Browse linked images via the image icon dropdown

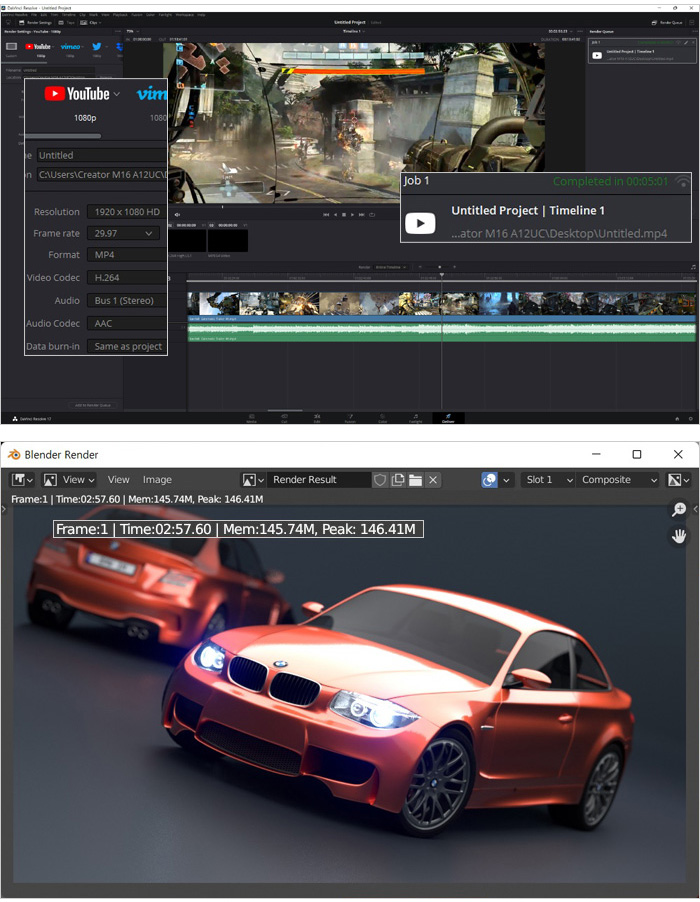coord(253,480)
